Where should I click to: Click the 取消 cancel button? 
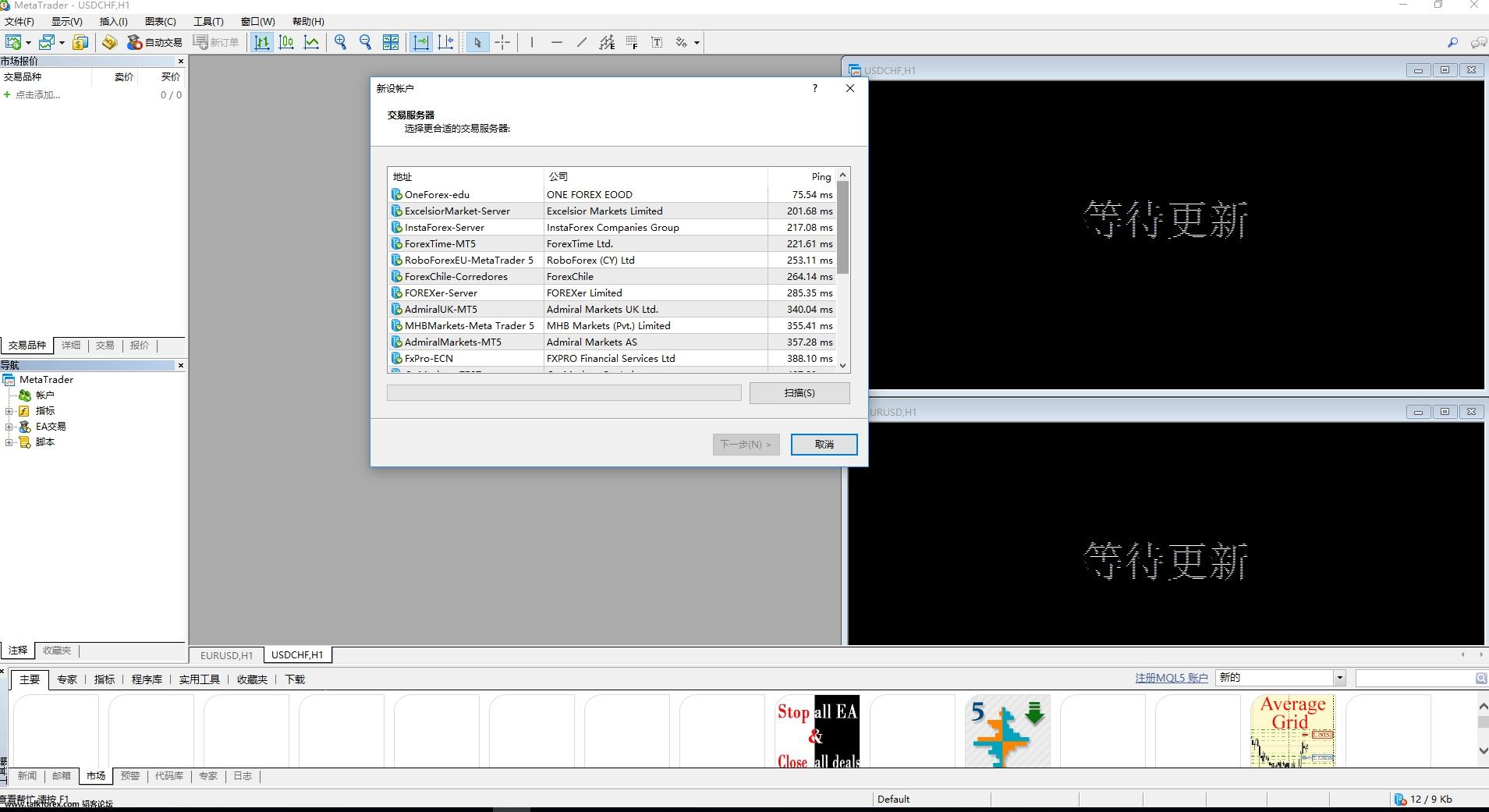[x=824, y=445]
